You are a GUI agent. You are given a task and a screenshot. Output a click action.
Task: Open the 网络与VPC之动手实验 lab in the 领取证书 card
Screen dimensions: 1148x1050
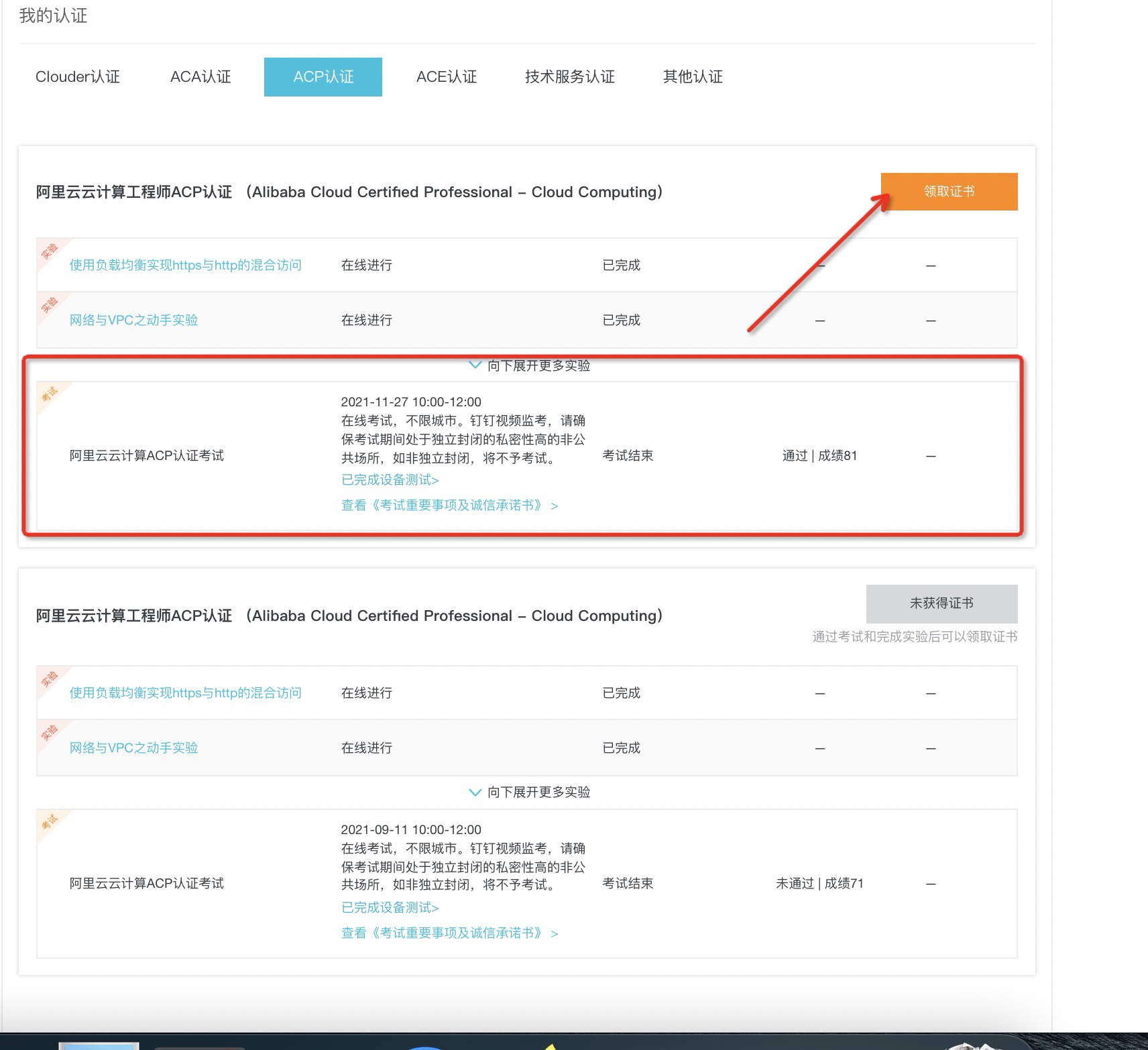point(133,320)
